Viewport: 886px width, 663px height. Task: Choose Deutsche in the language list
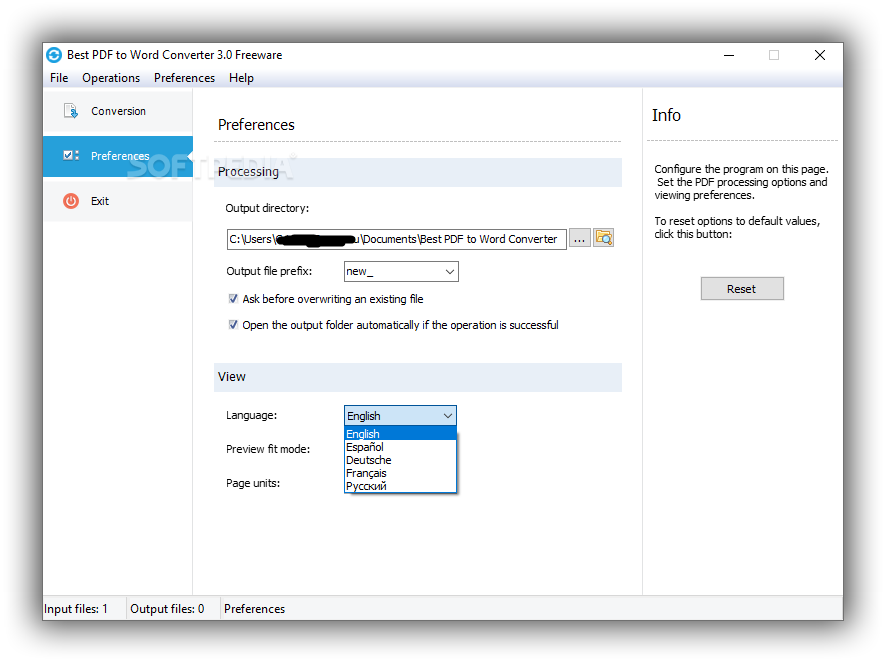point(400,460)
